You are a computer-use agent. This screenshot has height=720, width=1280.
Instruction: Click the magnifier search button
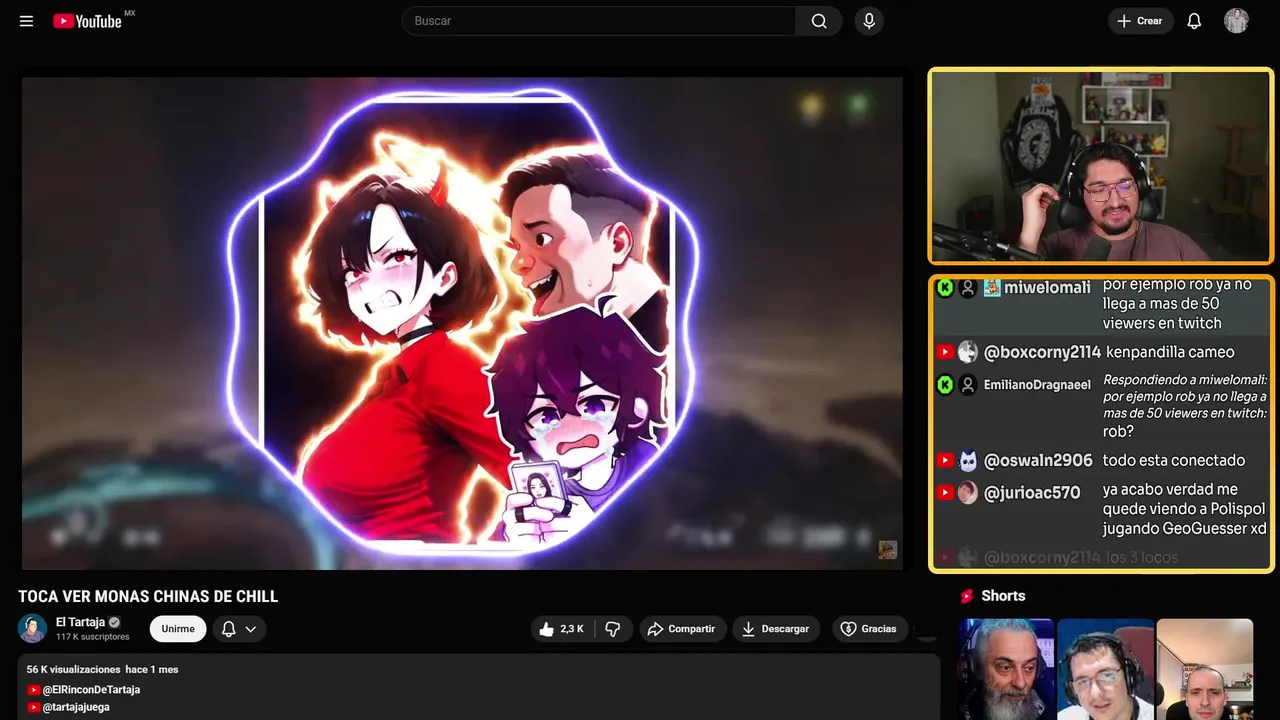point(819,21)
